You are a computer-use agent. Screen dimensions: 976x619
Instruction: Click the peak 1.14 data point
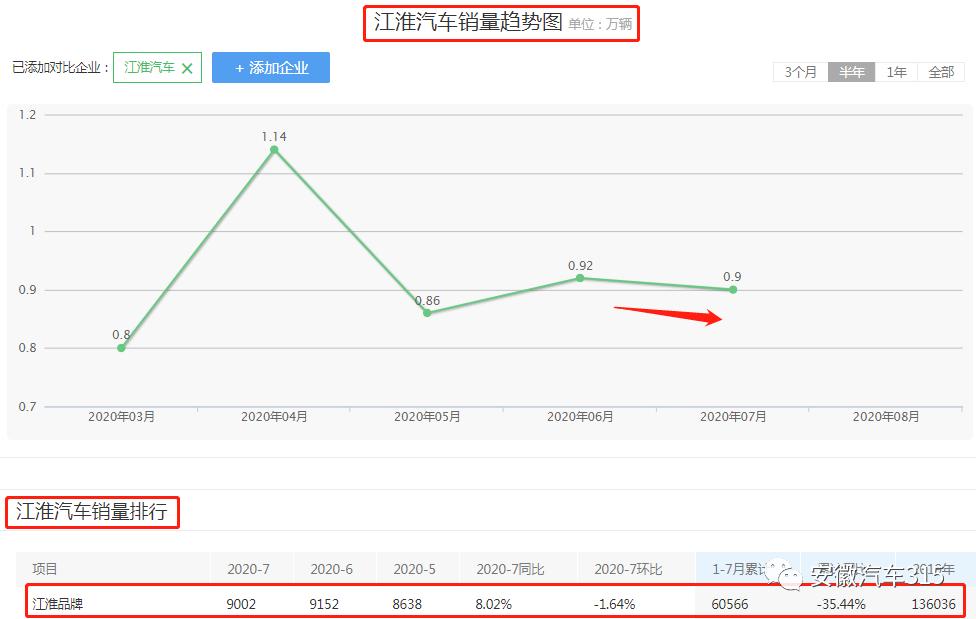point(273,150)
